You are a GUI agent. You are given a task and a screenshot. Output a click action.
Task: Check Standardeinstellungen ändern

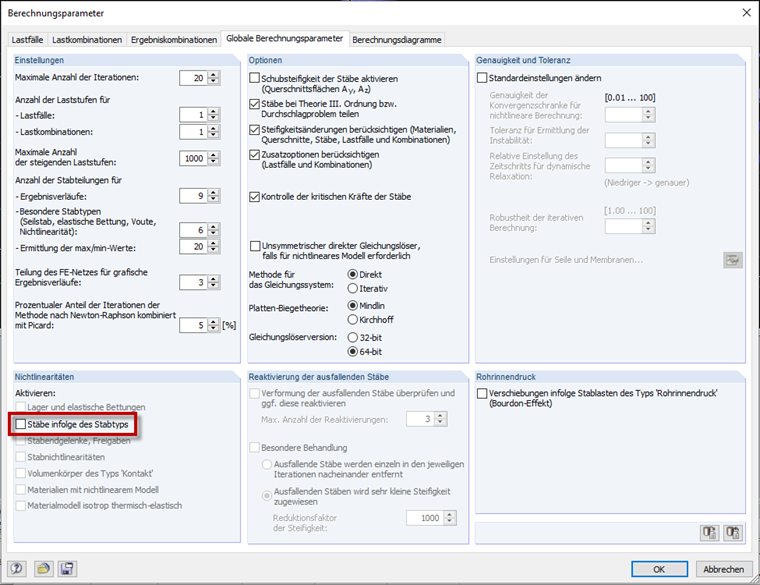[482, 78]
